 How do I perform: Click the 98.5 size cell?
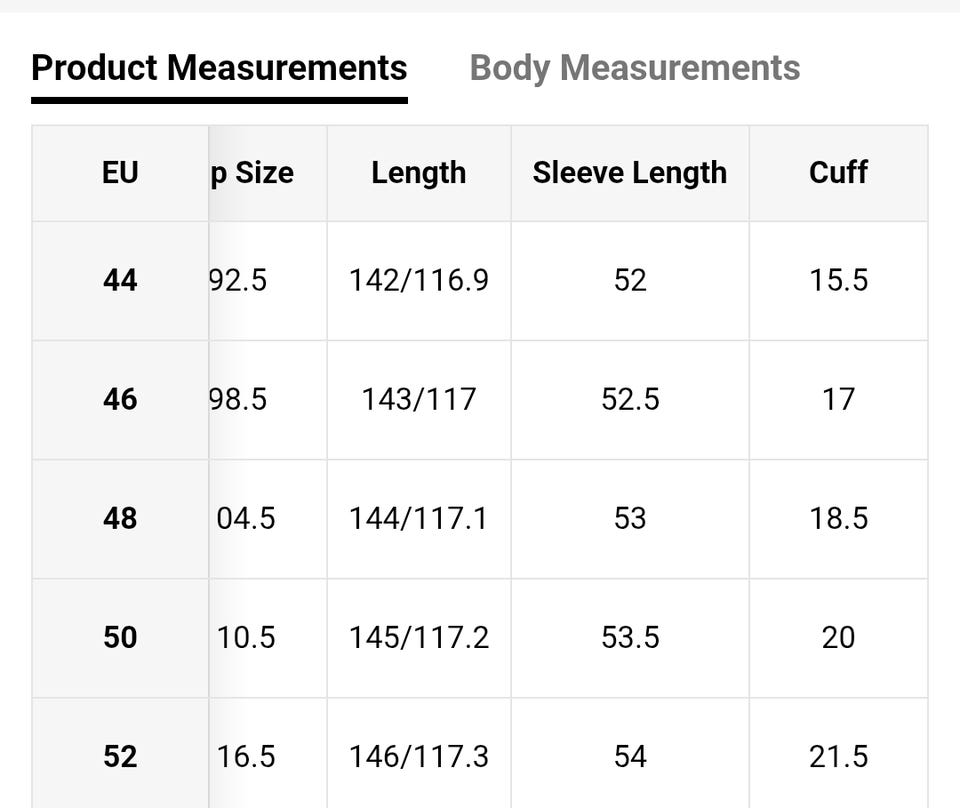click(240, 400)
